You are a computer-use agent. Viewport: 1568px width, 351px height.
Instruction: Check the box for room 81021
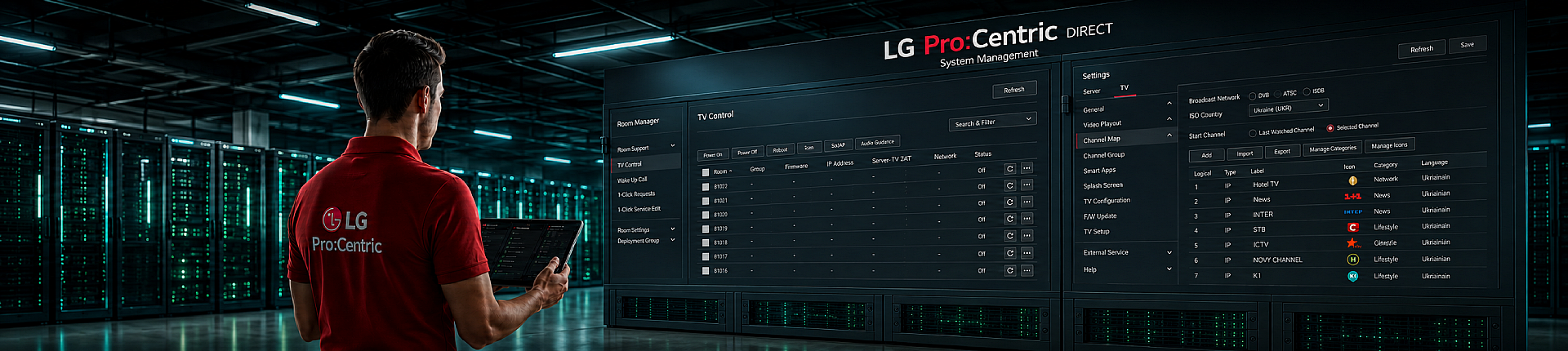pyautogui.click(x=706, y=201)
